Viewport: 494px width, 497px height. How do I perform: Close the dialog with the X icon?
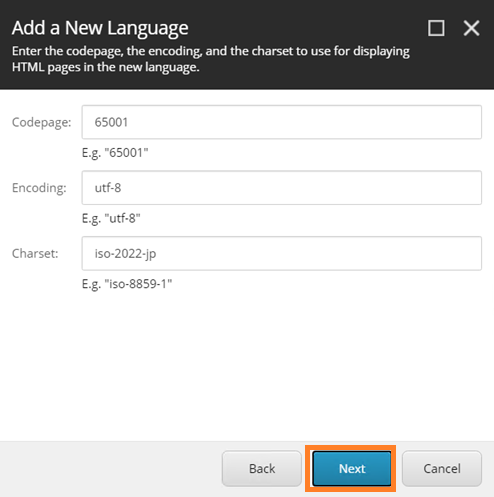(x=471, y=28)
